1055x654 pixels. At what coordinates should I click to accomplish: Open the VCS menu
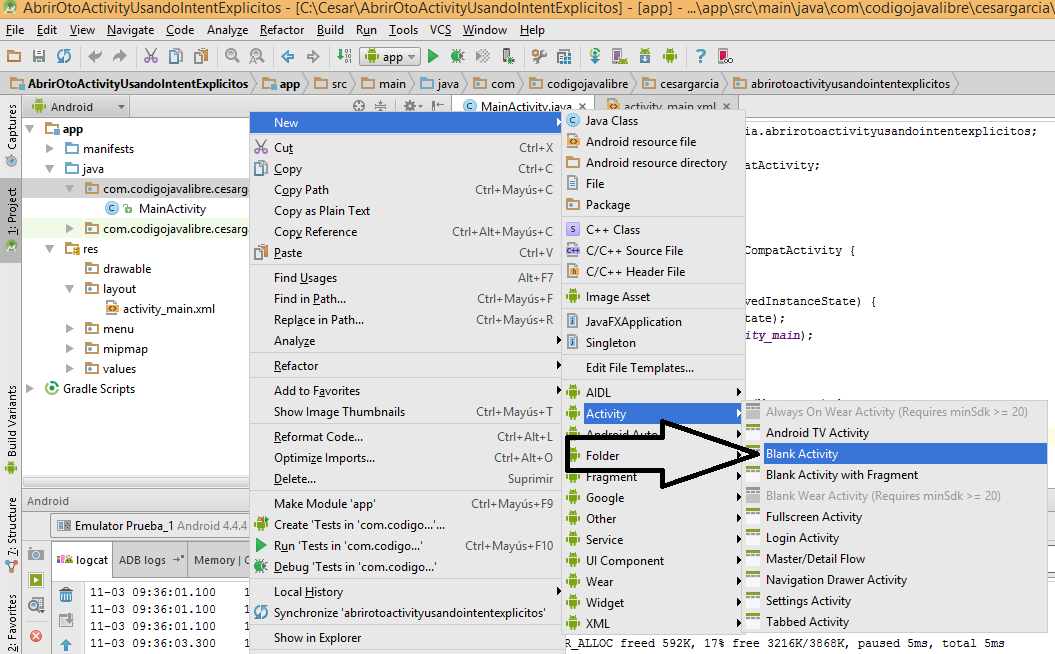pos(441,30)
